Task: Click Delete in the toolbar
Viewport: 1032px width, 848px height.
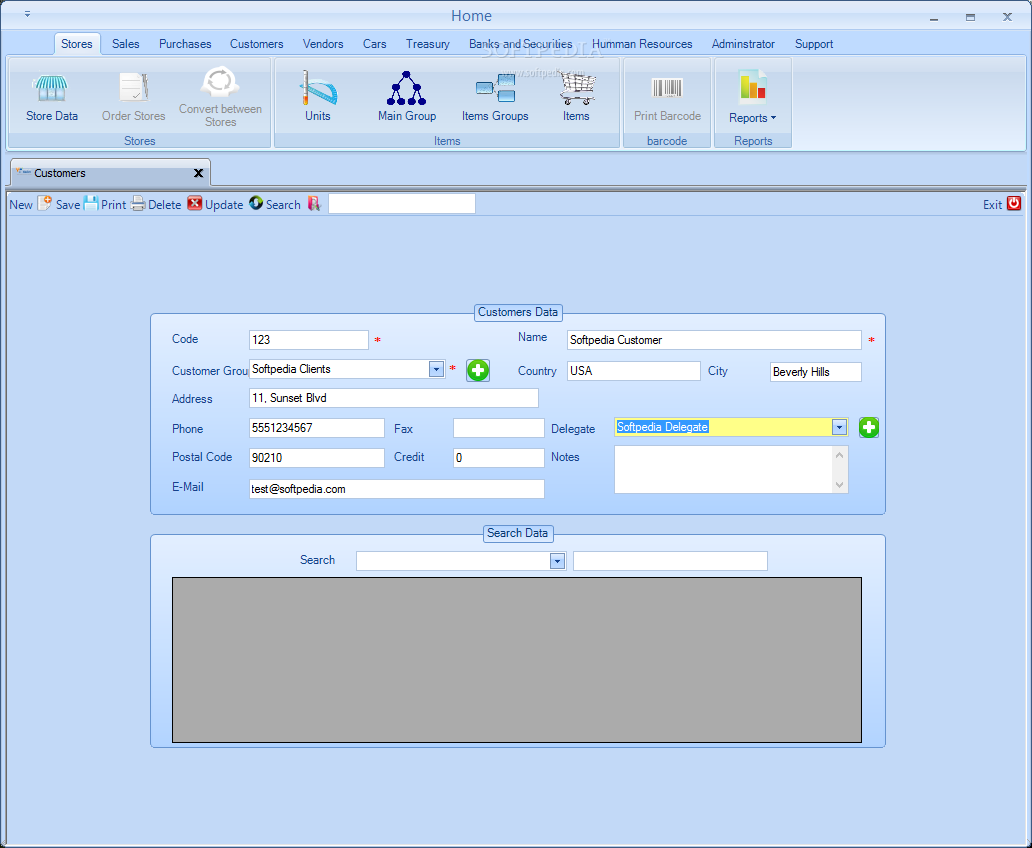Action: [x=174, y=204]
